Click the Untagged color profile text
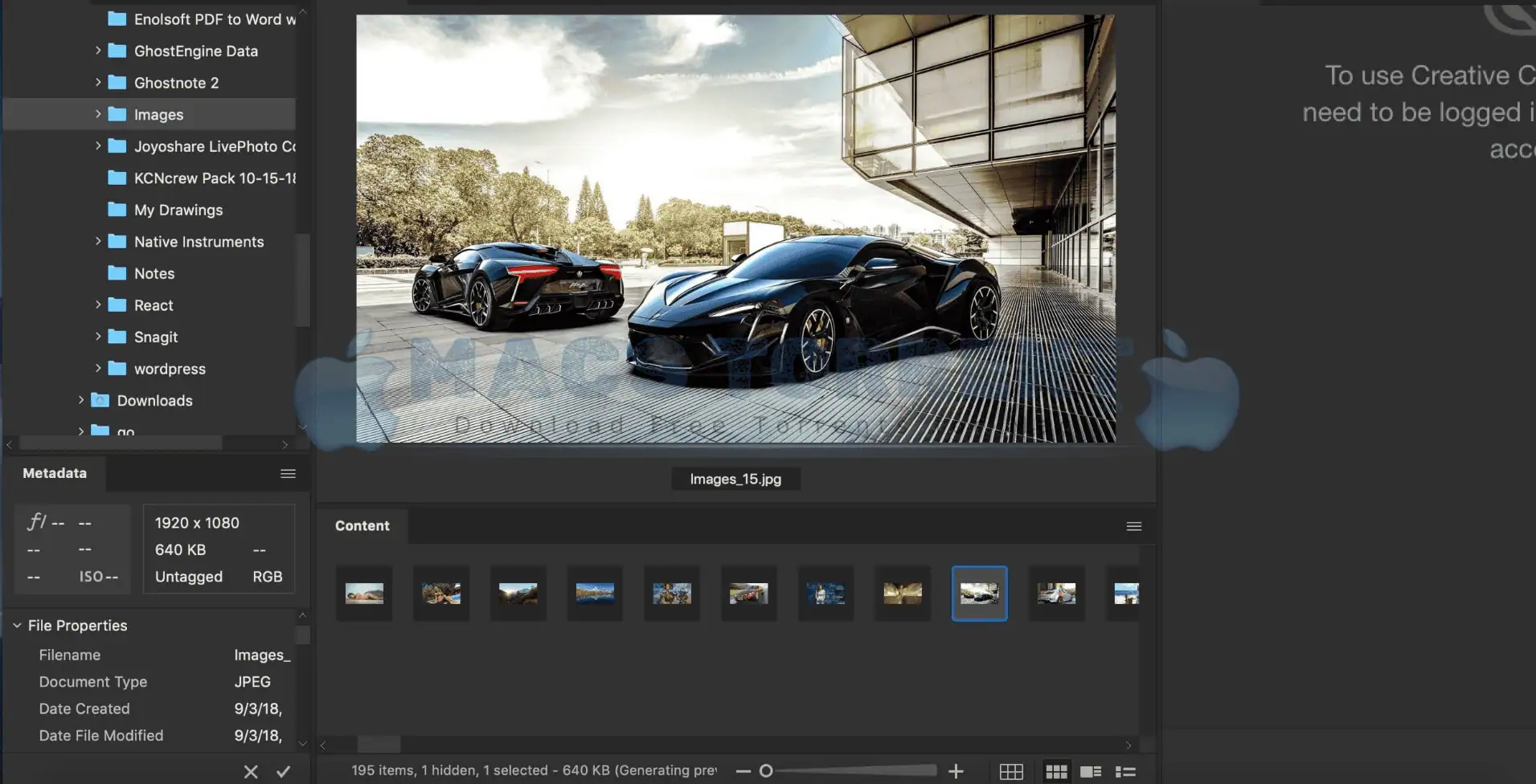The height and width of the screenshot is (784, 1536). [x=189, y=576]
